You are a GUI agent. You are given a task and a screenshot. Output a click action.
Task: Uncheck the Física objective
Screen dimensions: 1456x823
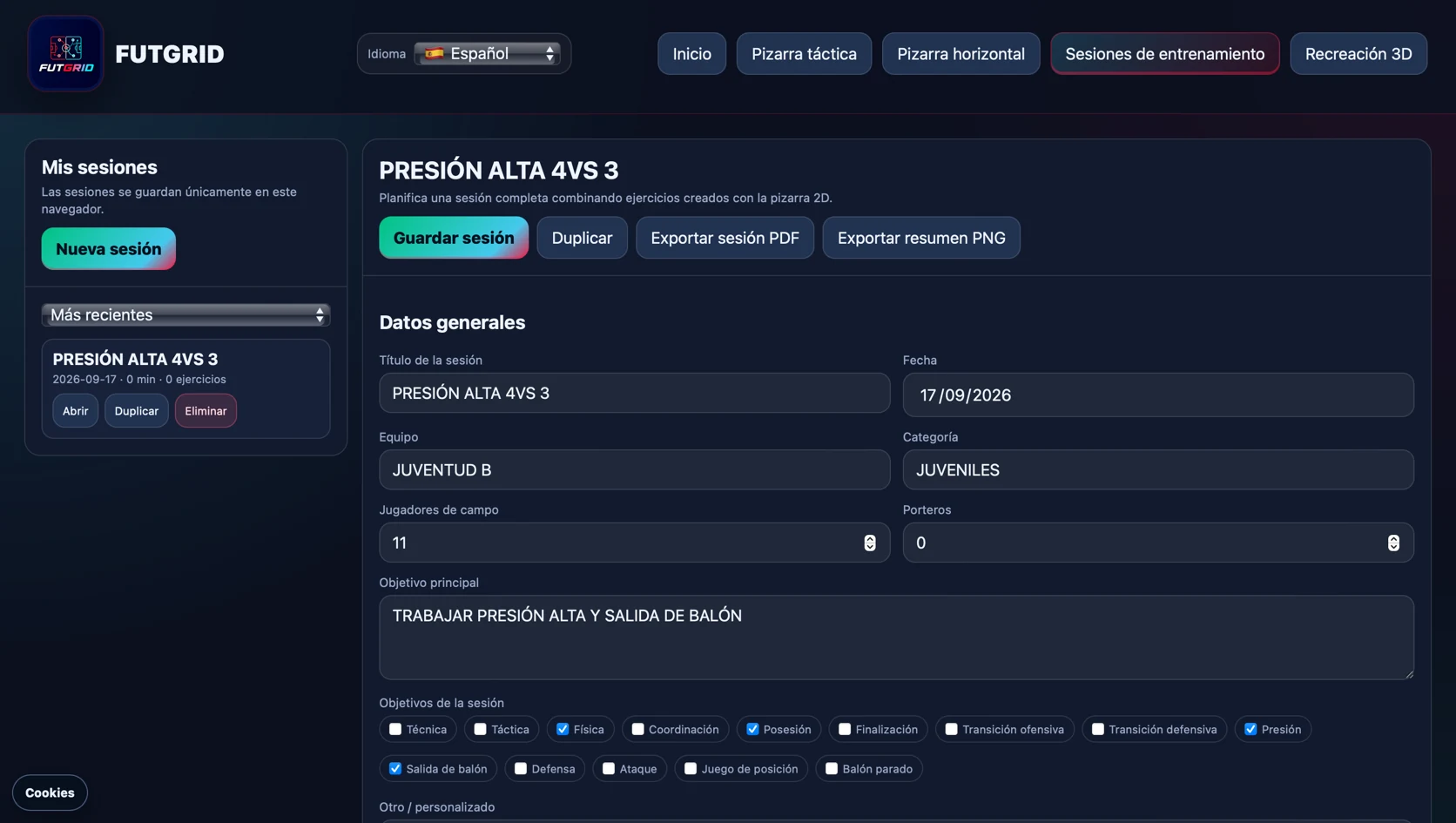coord(563,730)
